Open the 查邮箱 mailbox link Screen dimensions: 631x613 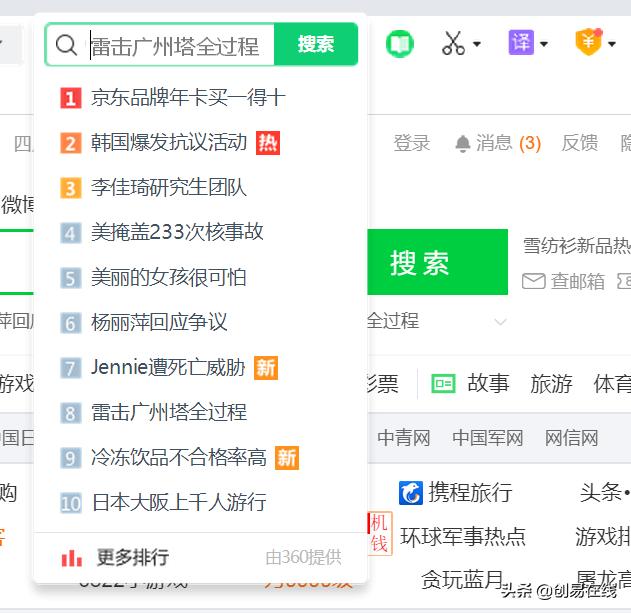(577, 281)
